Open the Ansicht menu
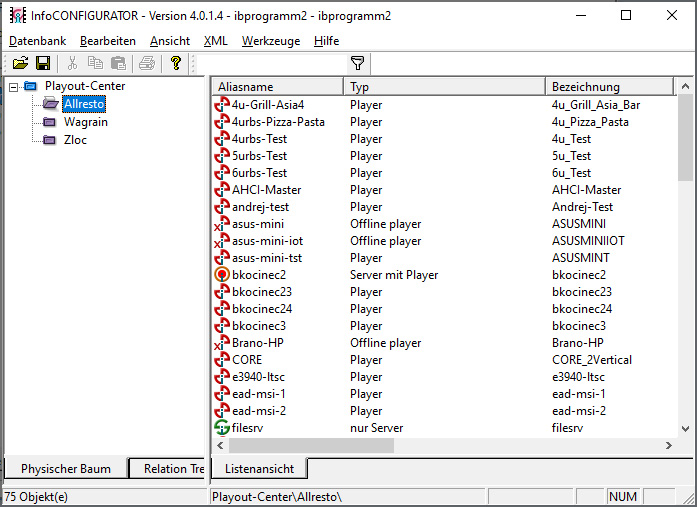Viewport: 697px width, 507px height. (170, 41)
